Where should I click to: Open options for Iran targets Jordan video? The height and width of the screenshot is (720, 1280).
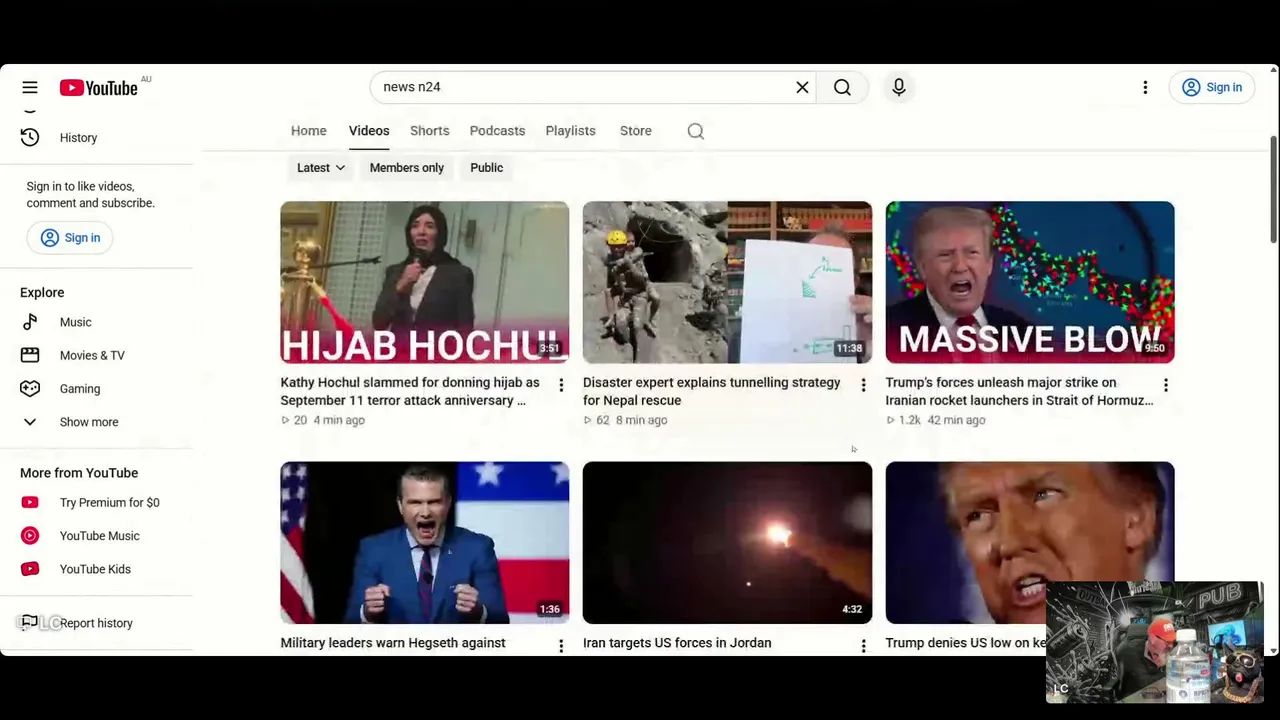864,646
